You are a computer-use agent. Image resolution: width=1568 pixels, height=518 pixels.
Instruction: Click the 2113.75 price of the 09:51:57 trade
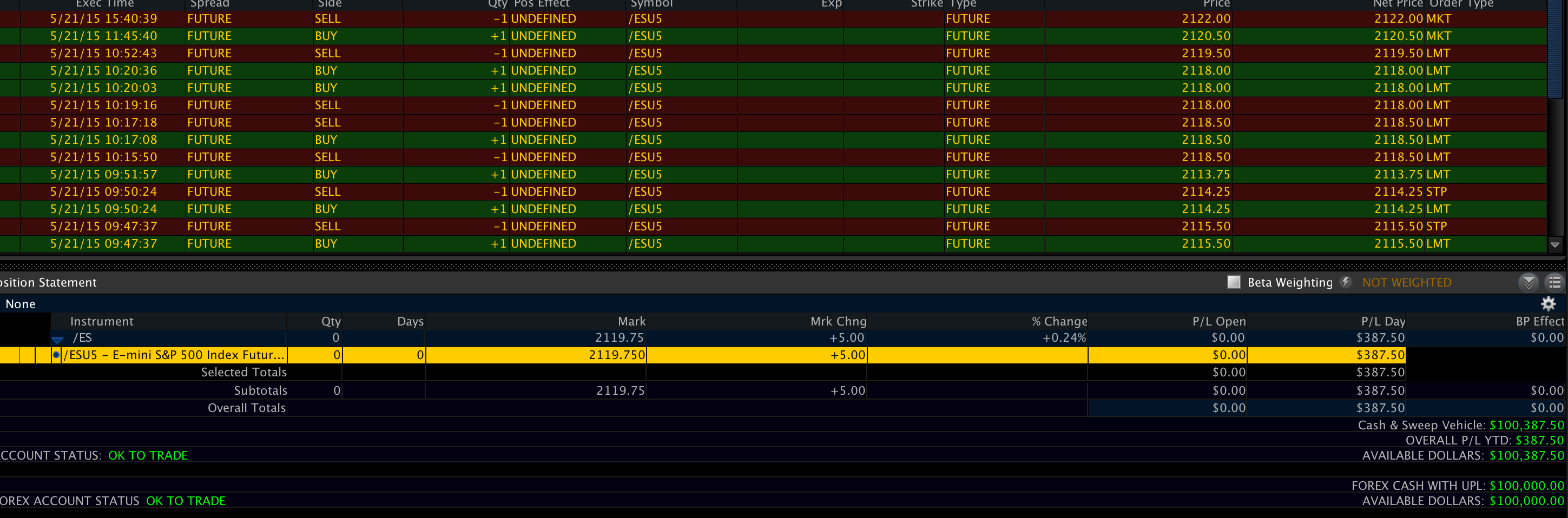coord(1206,175)
